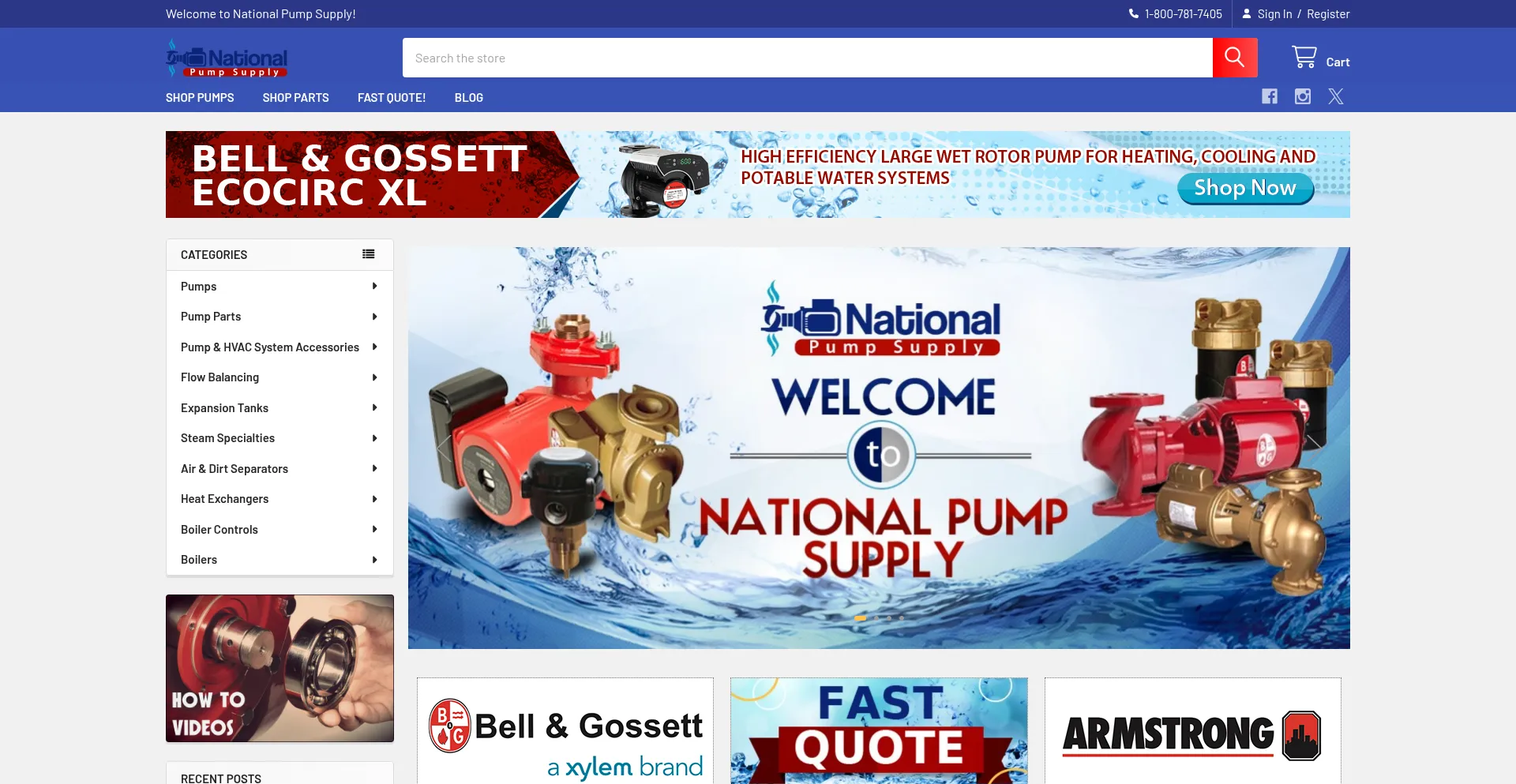This screenshot has width=1516, height=784.
Task: Expand the Pumps category
Action: (374, 286)
